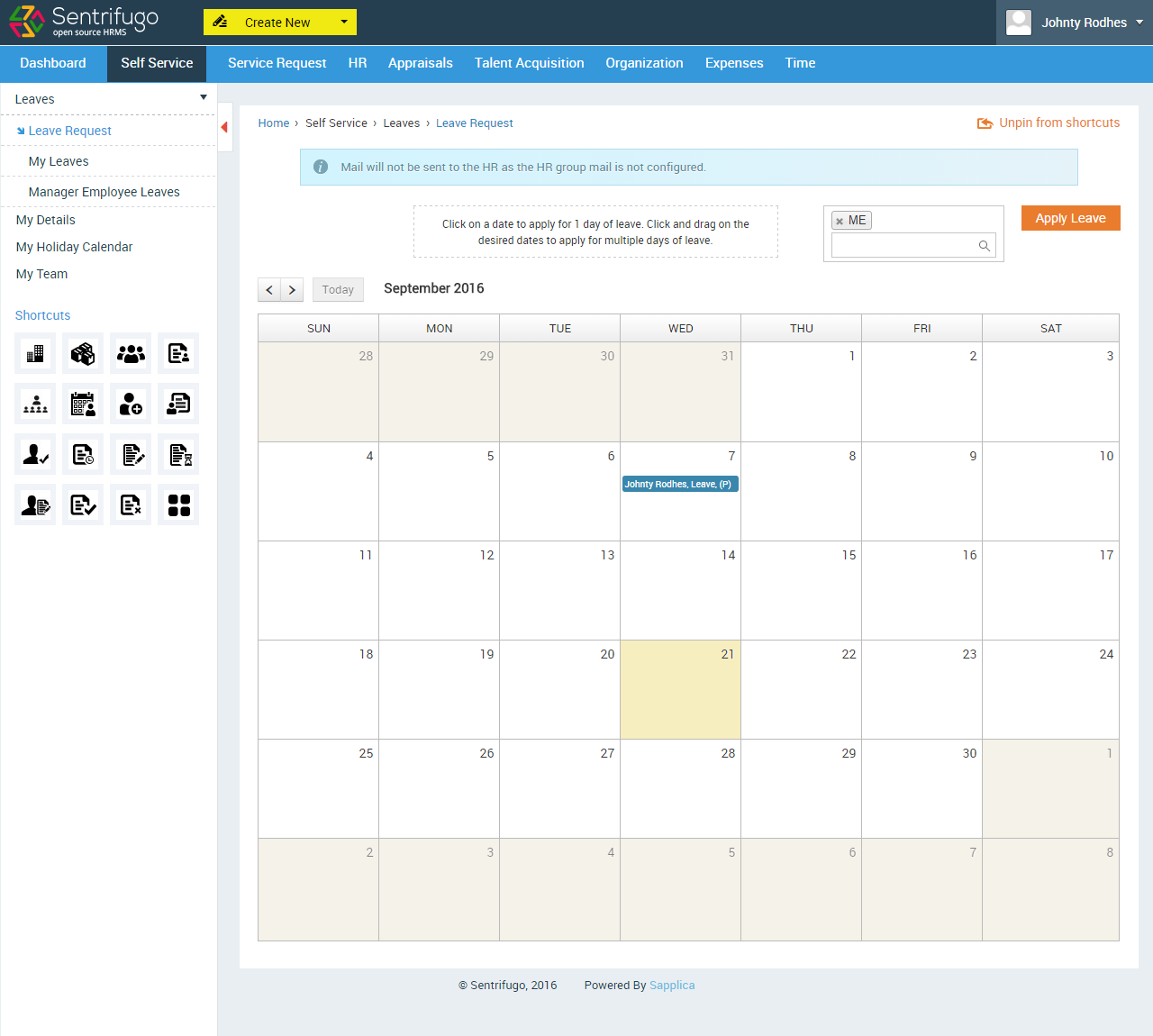
Task: Click the Johnty Rodhes leave event on September 7
Action: click(x=680, y=484)
